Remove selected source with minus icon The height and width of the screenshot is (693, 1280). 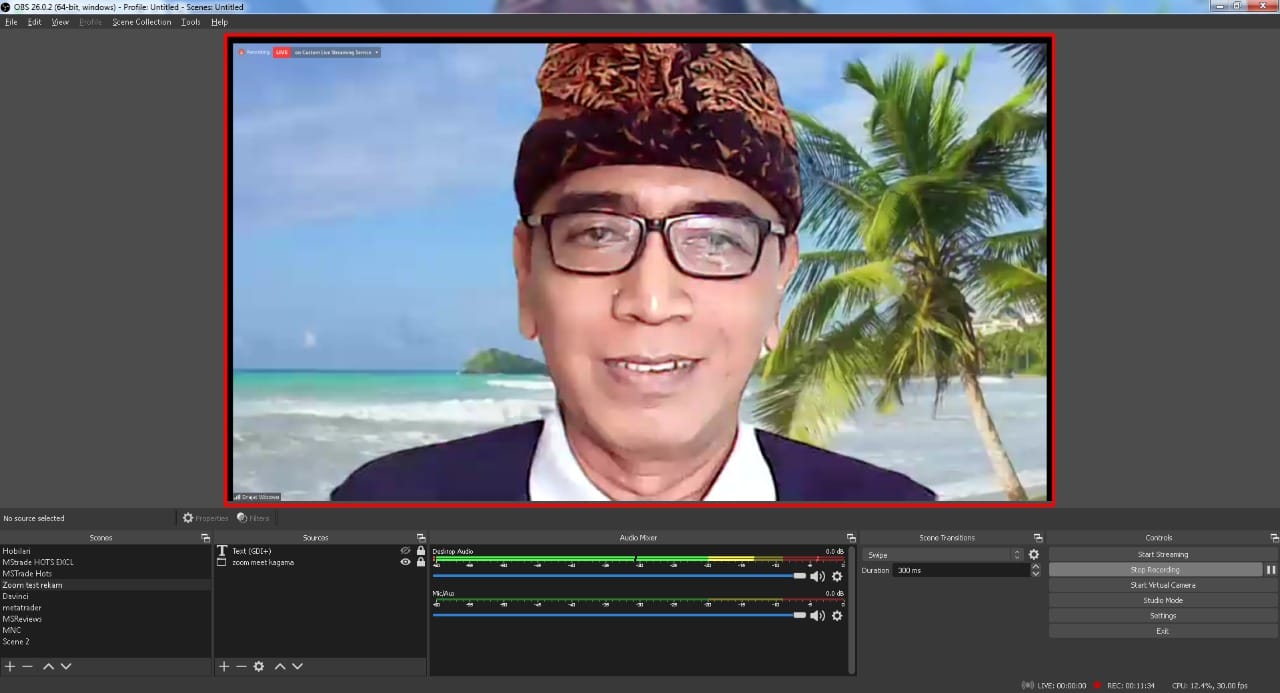coord(241,666)
